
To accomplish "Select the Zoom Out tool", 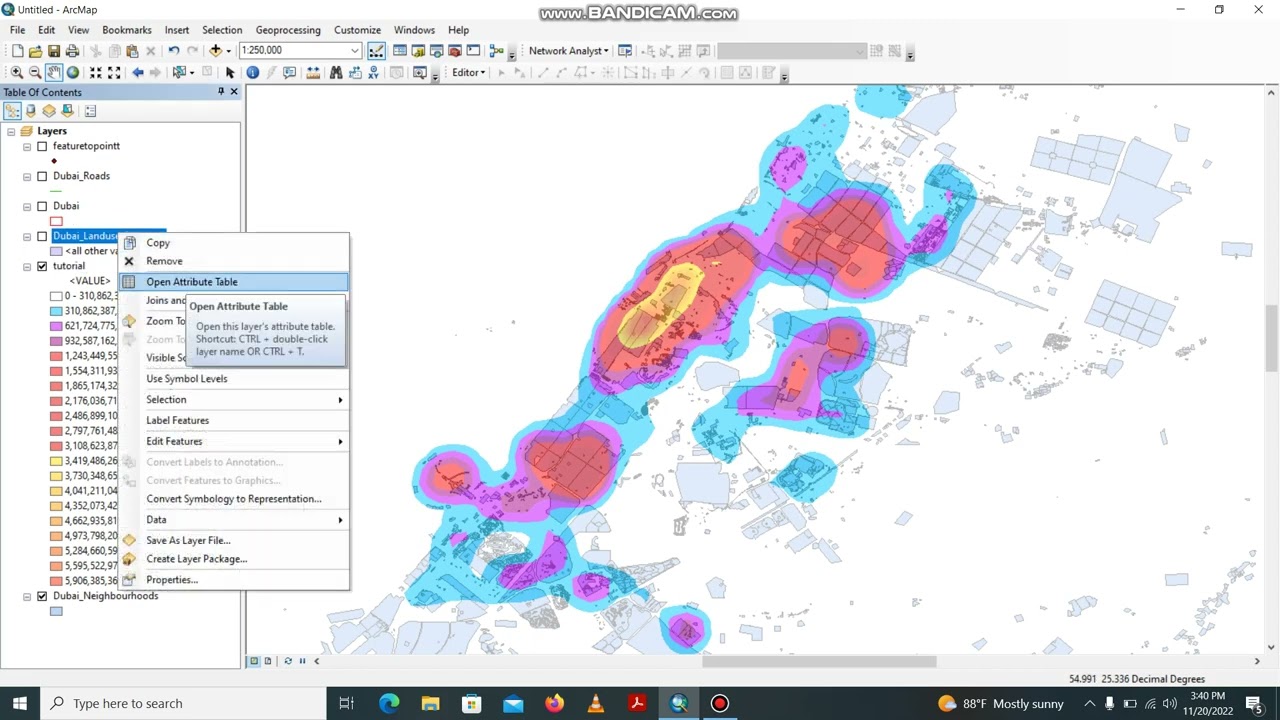I will (35, 73).
